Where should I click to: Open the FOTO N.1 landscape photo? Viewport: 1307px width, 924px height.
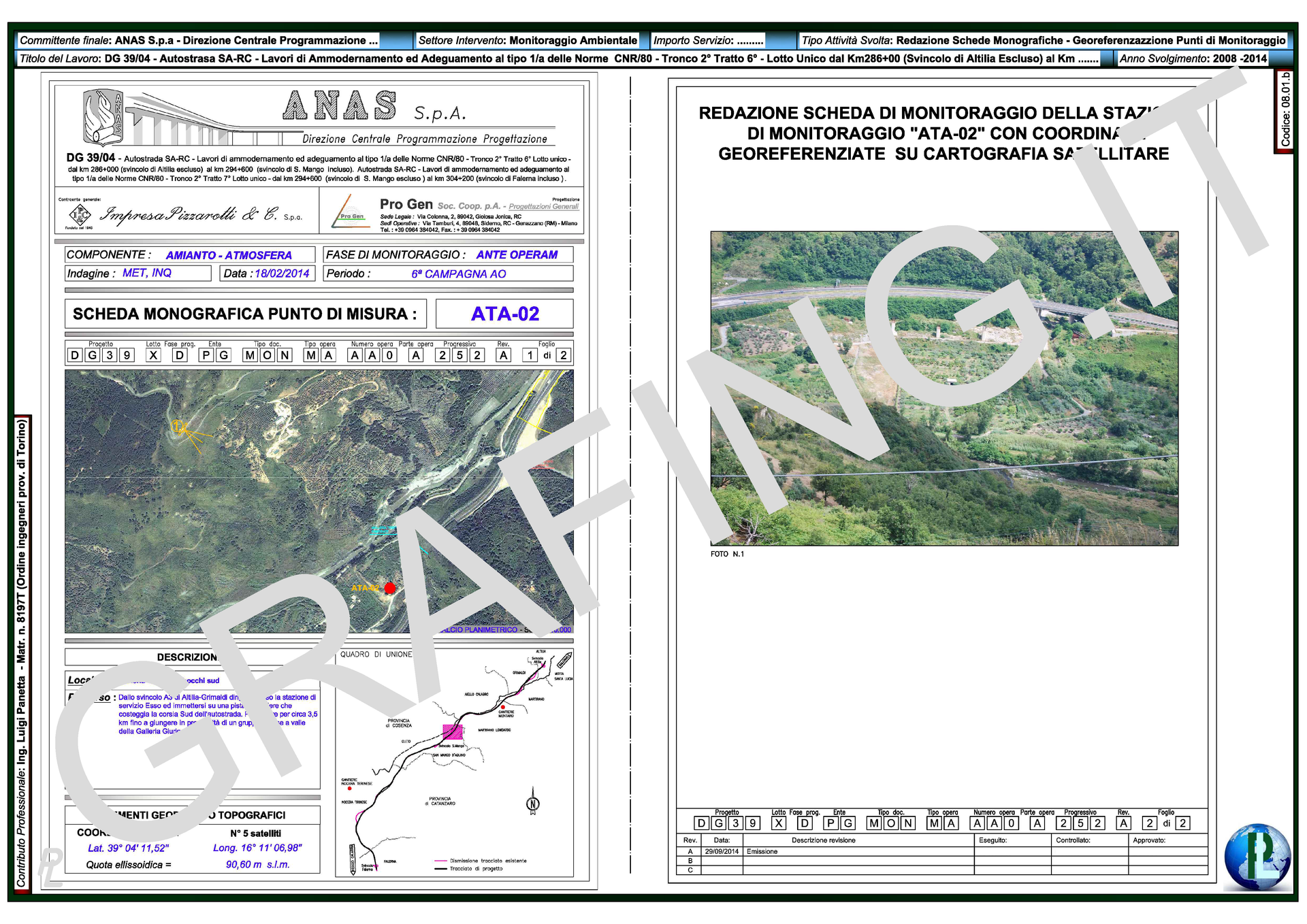tap(943, 388)
